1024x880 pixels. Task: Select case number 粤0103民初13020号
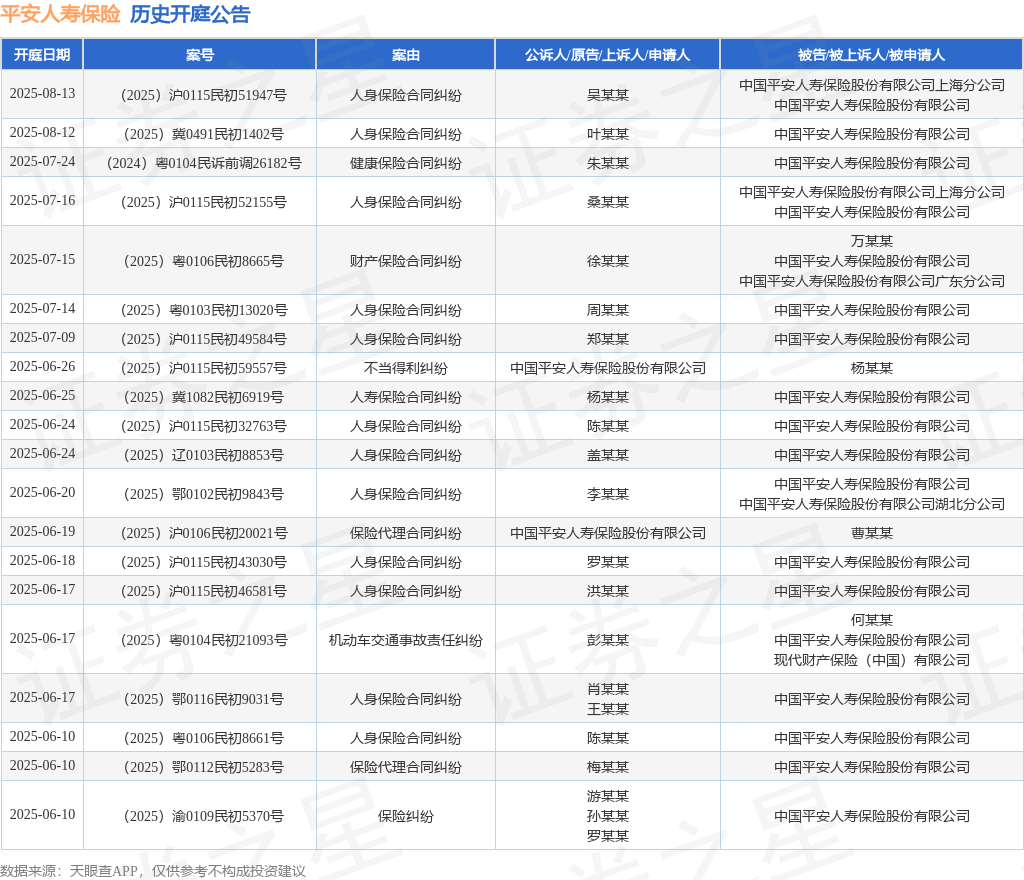(204, 310)
